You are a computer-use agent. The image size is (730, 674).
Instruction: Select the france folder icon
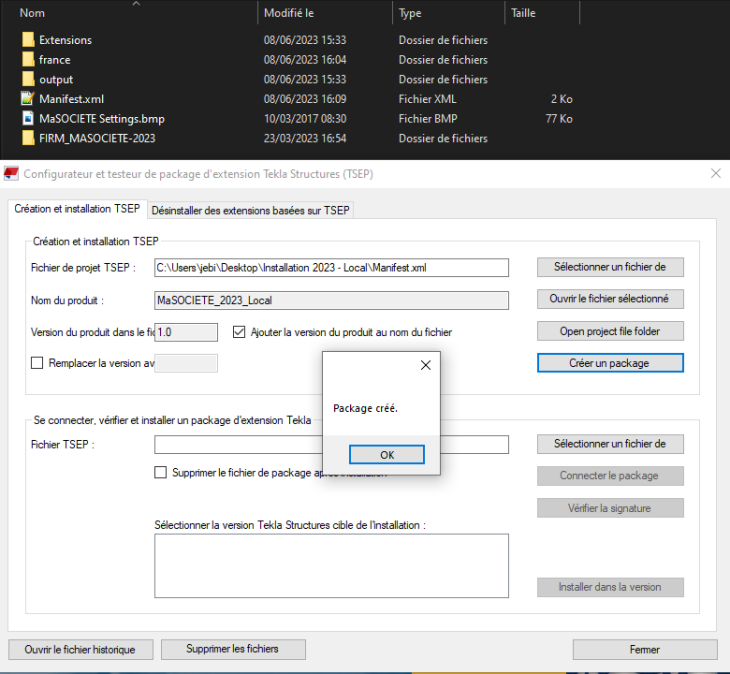[x=28, y=60]
